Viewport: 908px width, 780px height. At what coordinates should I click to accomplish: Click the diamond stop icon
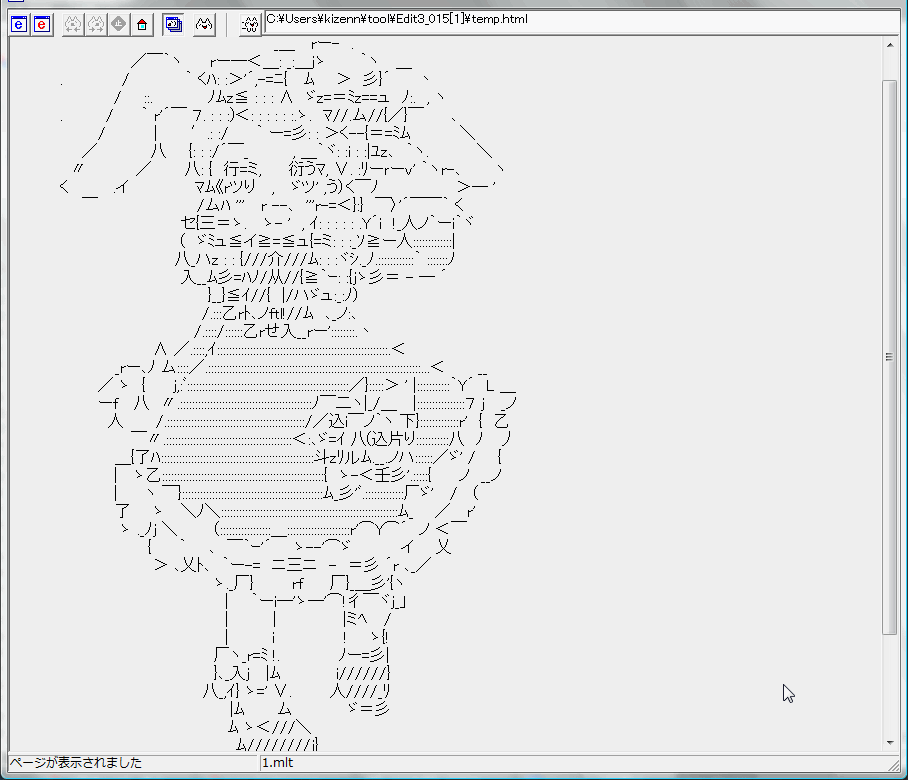(119, 24)
